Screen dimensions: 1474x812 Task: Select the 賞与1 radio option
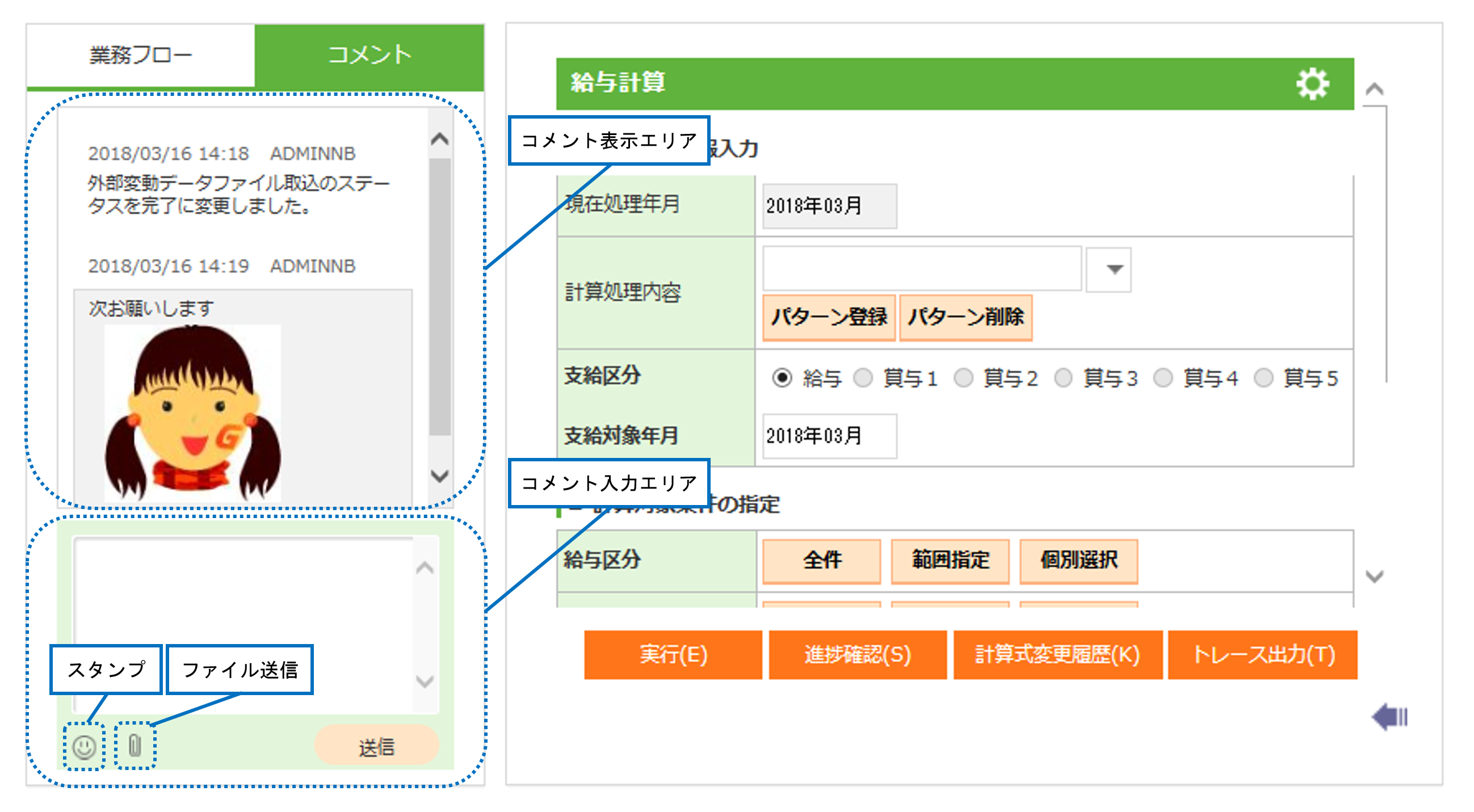[863, 378]
